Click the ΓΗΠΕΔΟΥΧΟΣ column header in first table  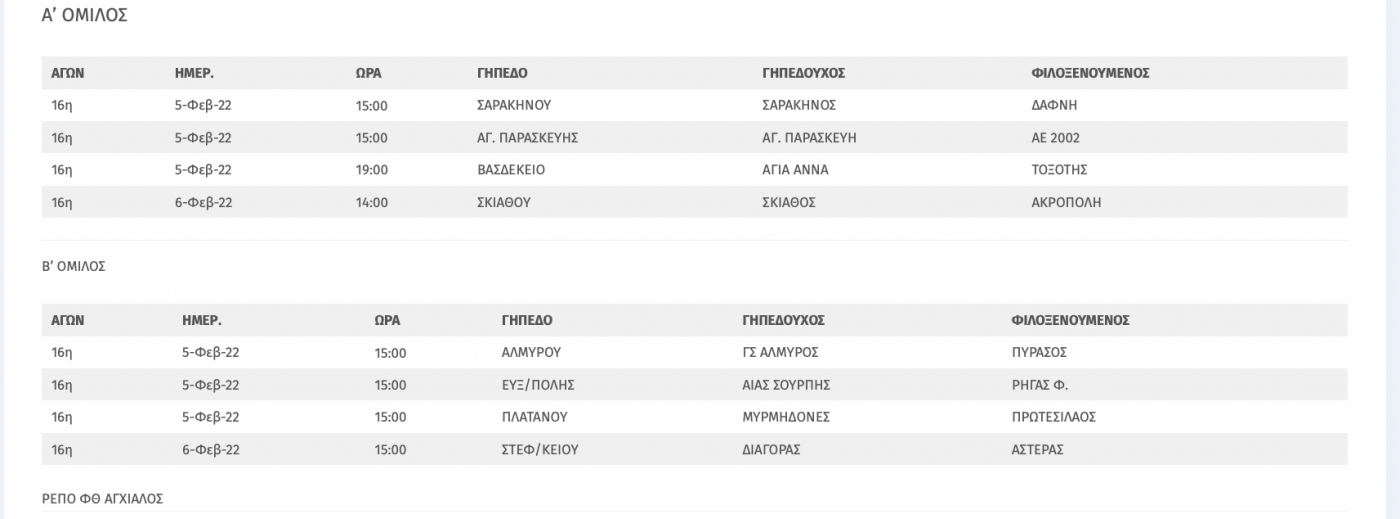(x=804, y=73)
